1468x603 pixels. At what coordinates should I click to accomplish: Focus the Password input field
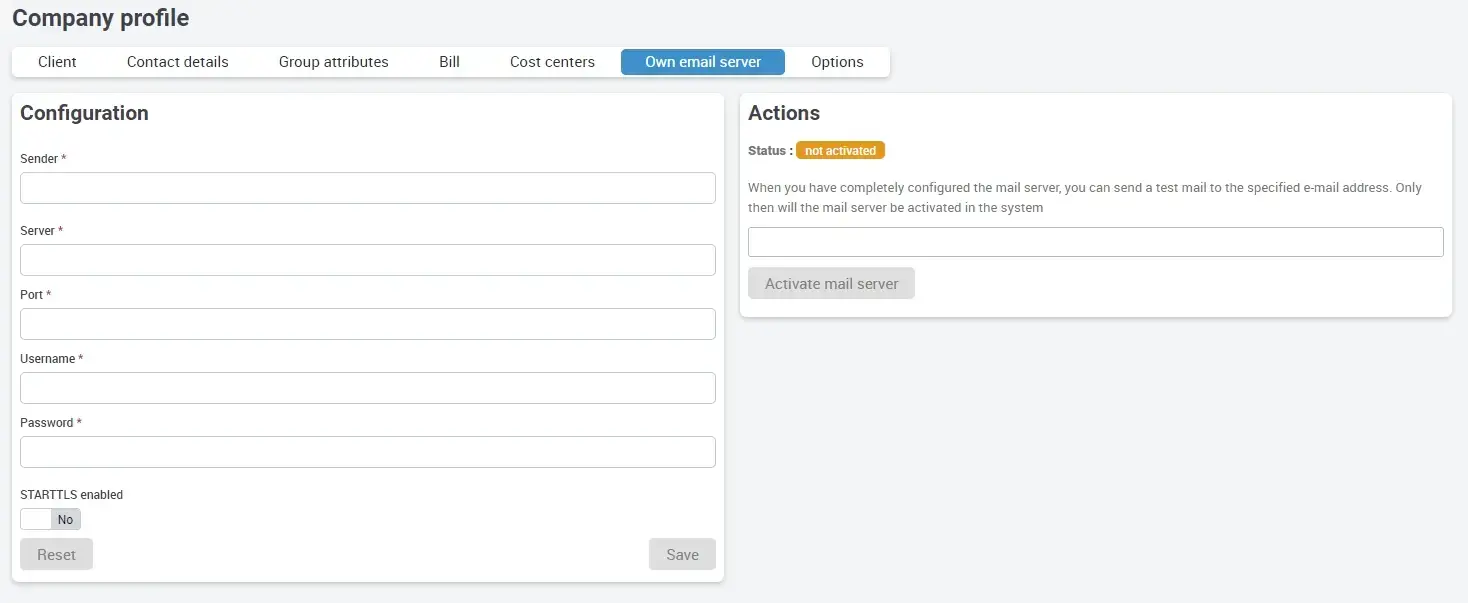pyautogui.click(x=367, y=452)
